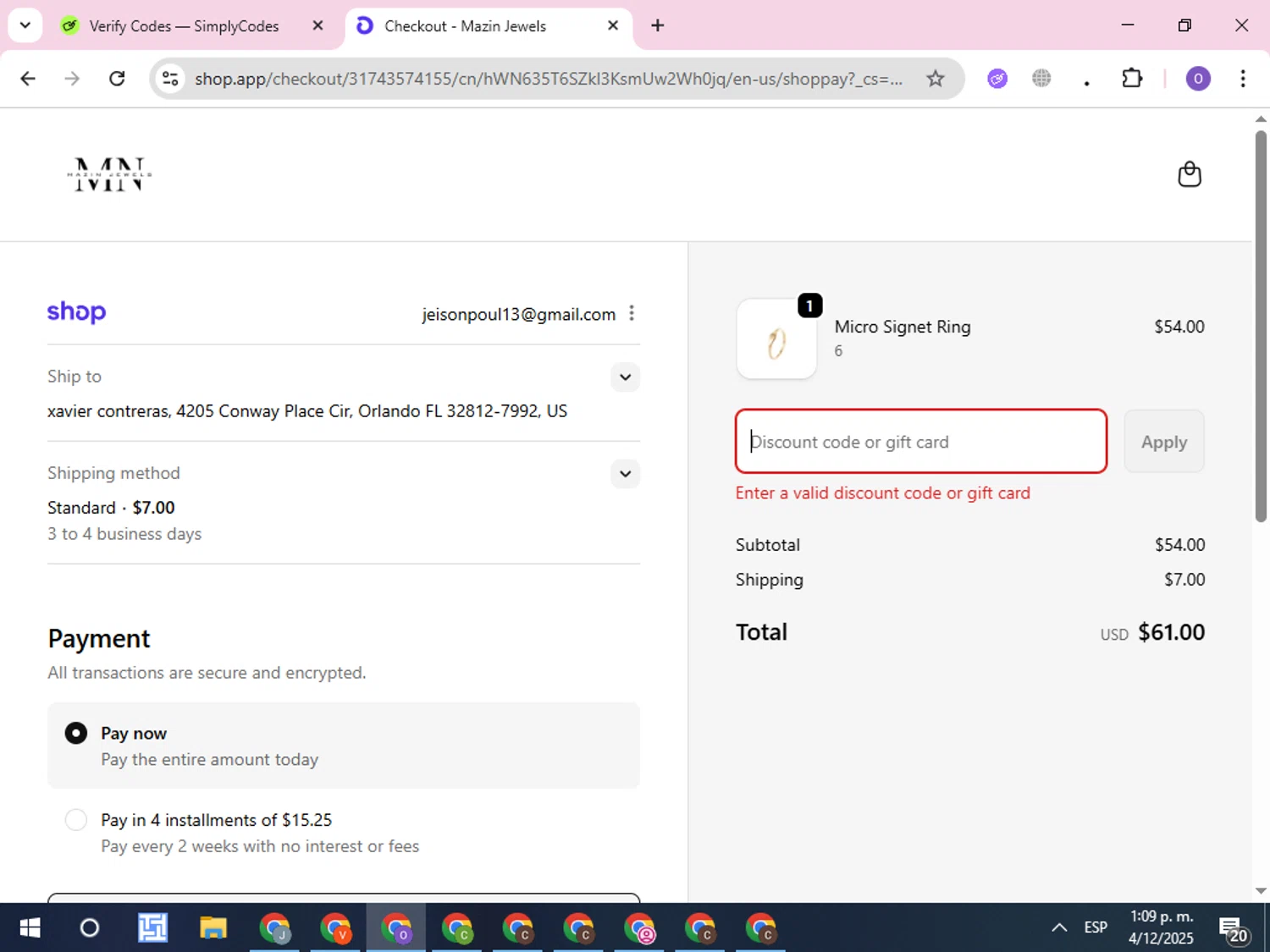Expand the Ship to address section
Image resolution: width=1270 pixels, height=952 pixels.
[625, 377]
